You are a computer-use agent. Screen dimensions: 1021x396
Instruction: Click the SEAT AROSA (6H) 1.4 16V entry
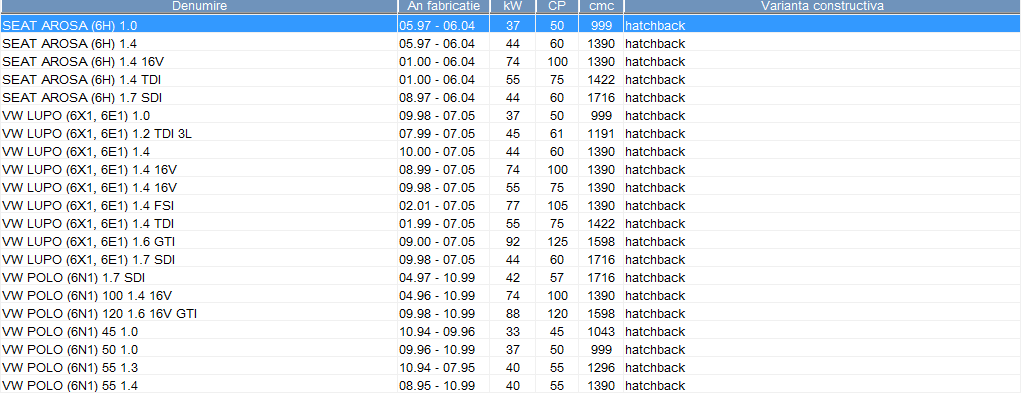click(x=510, y=62)
